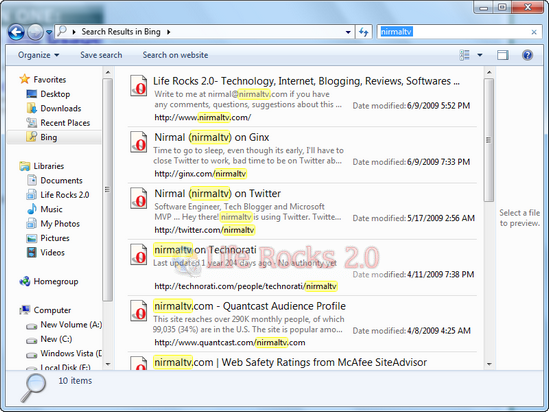Open the Organize menu
549x412 pixels.
(x=39, y=55)
